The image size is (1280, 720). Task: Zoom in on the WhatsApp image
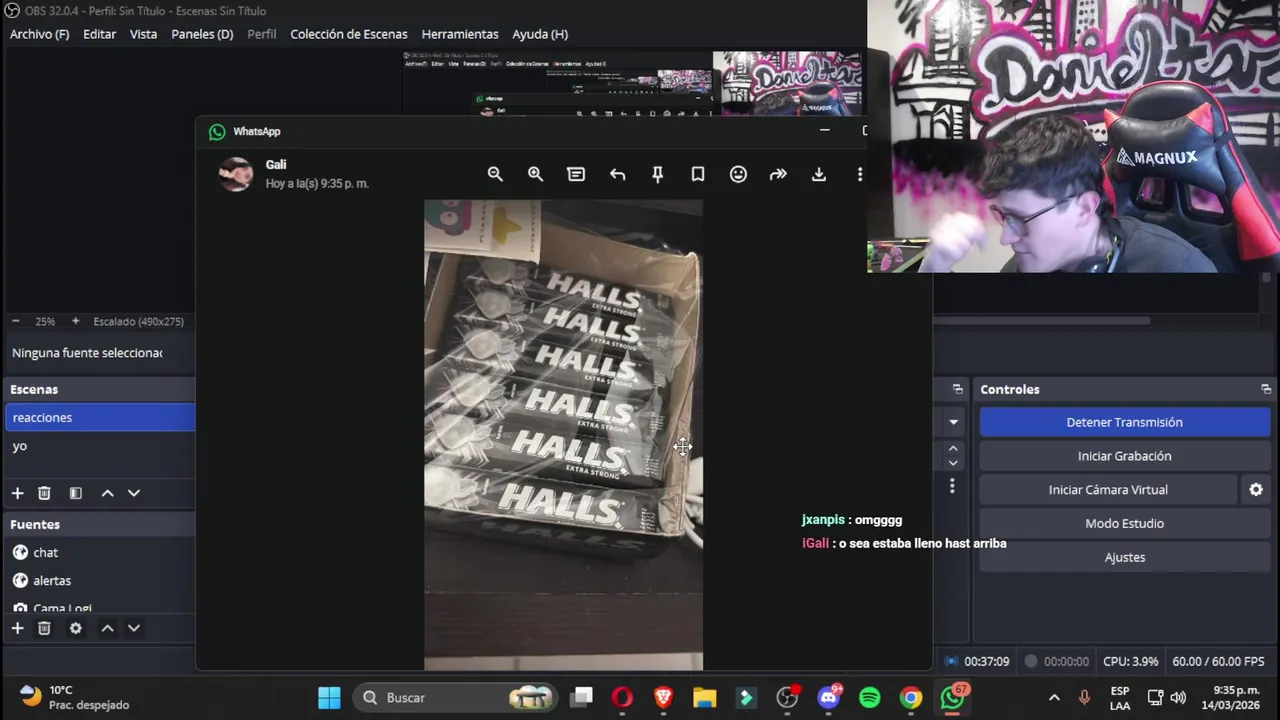[x=535, y=174]
